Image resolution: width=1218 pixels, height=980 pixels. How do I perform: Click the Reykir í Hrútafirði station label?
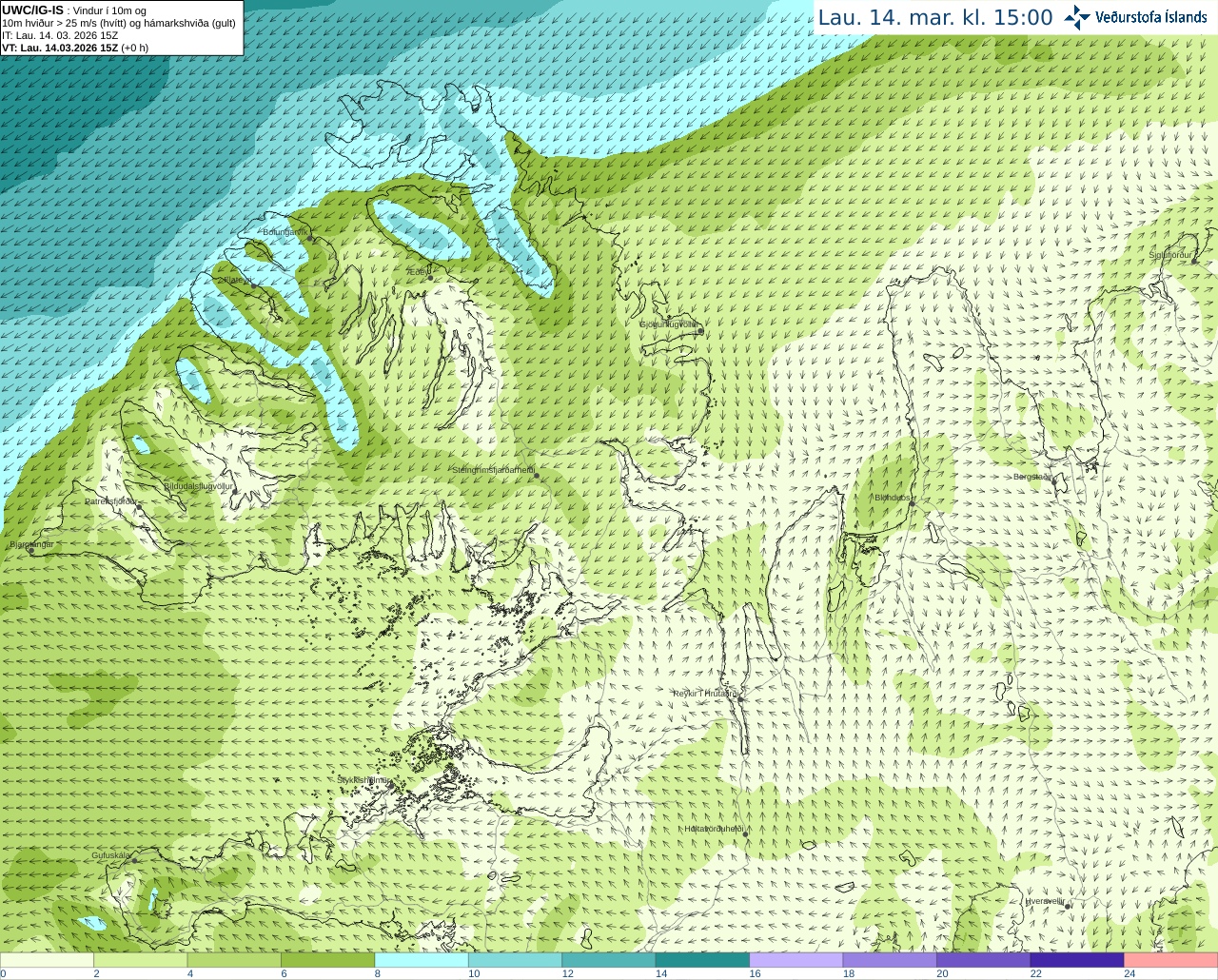706,694
